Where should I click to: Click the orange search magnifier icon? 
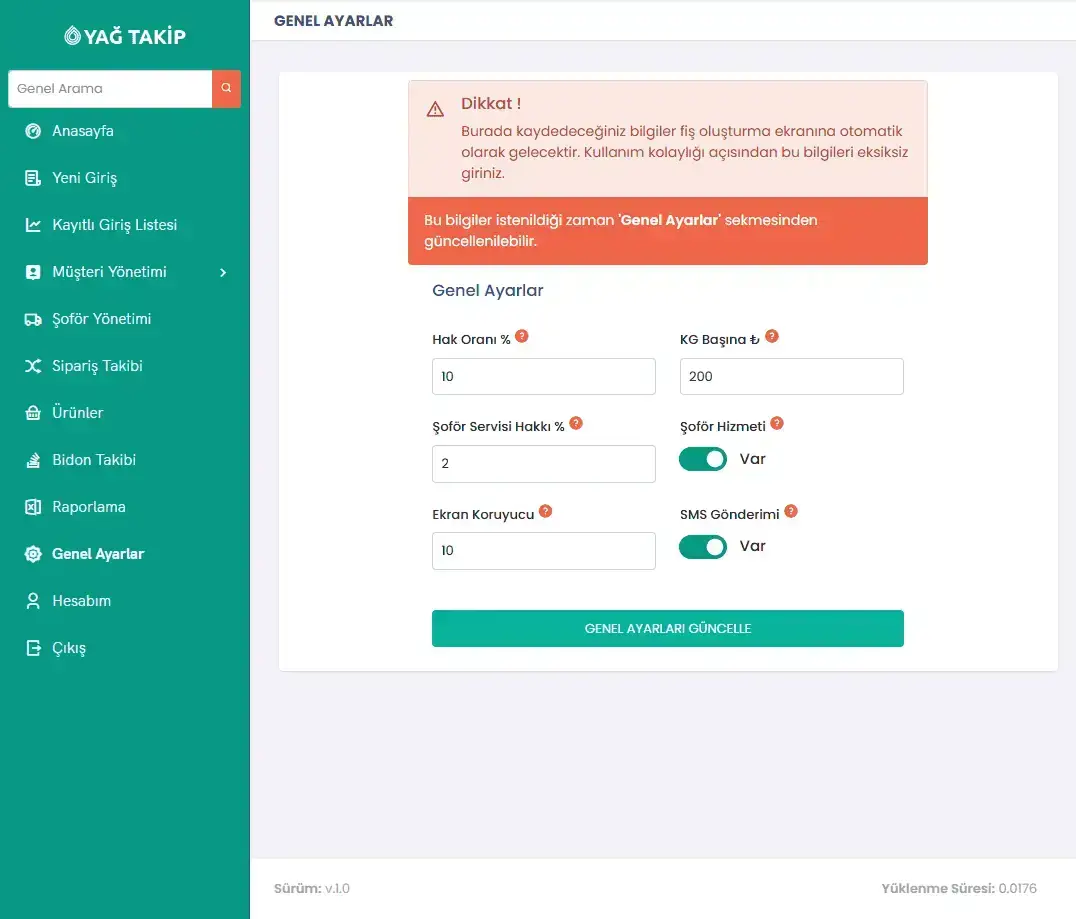[x=226, y=89]
